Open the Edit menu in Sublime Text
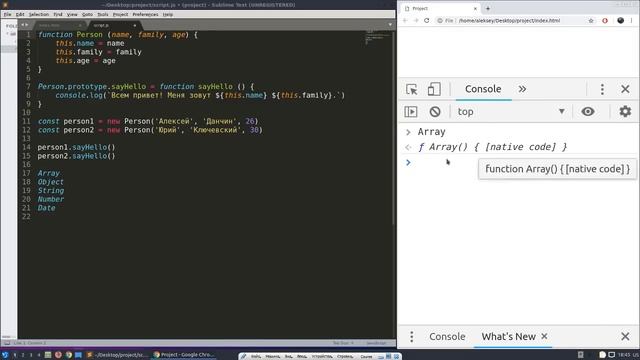This screenshot has height=360, width=640. point(20,14)
